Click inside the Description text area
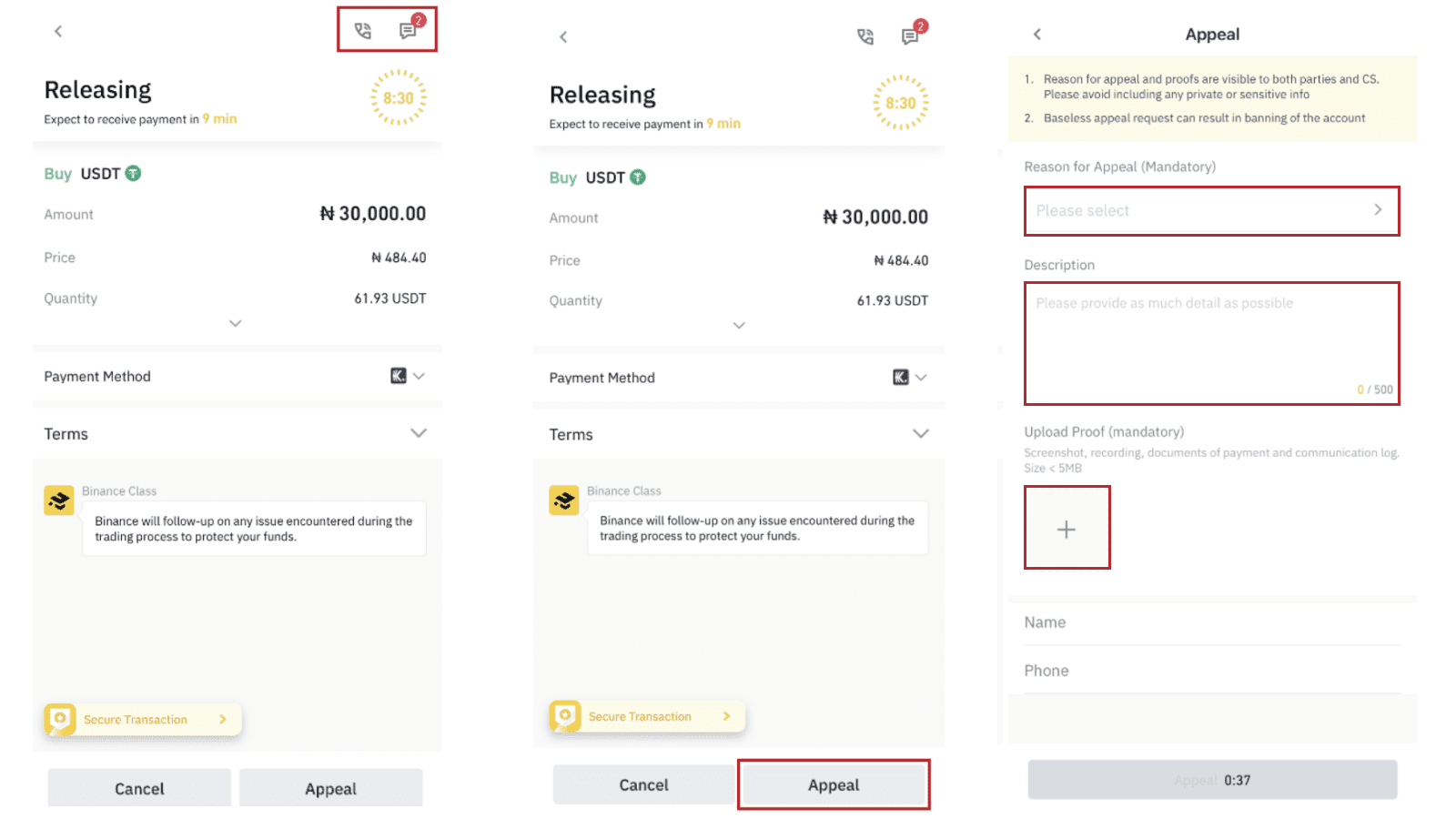Image resolution: width=1456 pixels, height=819 pixels. click(x=1211, y=341)
